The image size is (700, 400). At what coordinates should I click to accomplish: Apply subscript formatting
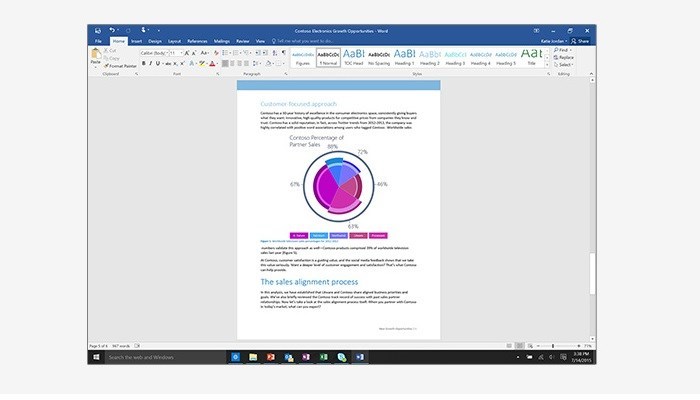[175, 63]
